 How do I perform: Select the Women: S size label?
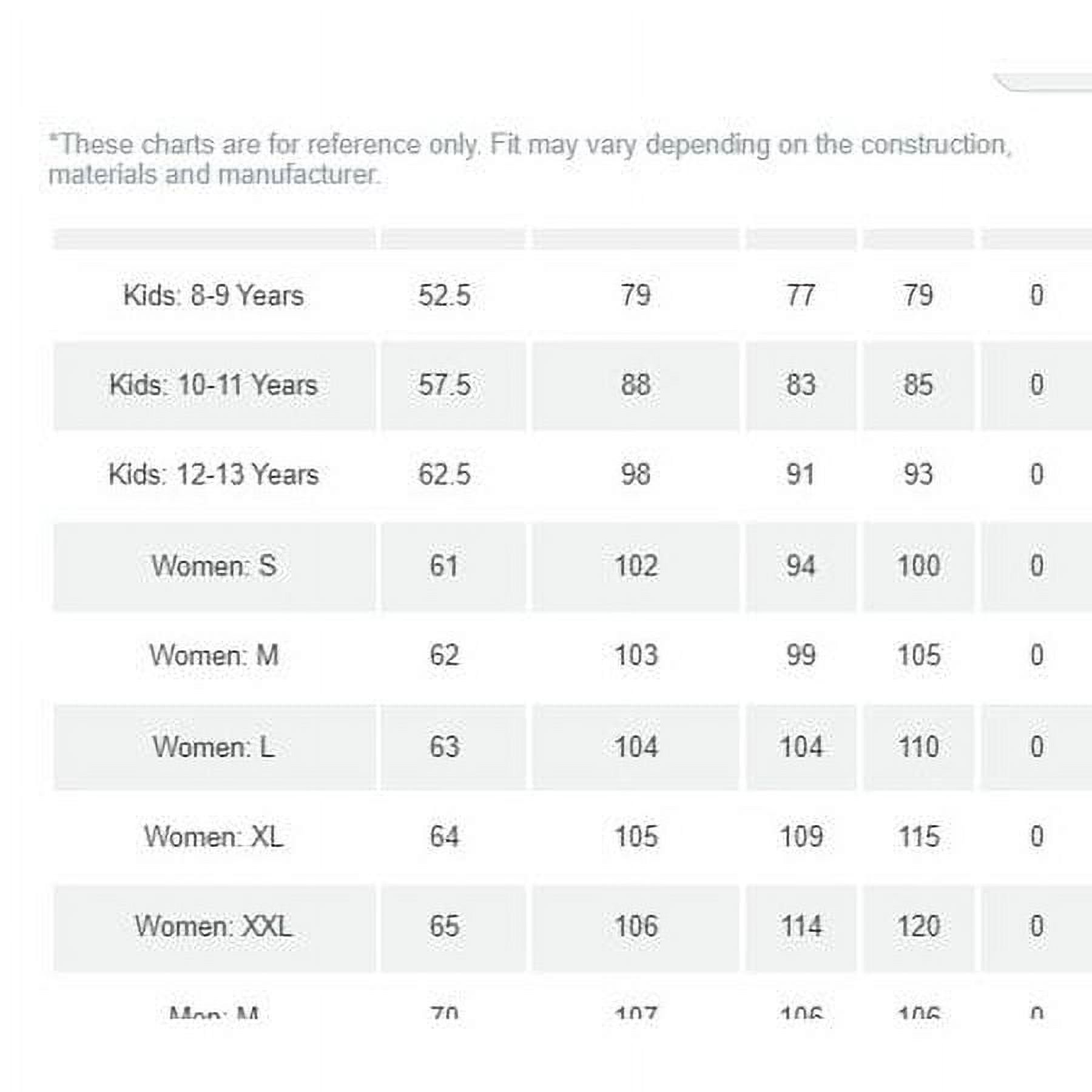pyautogui.click(x=214, y=565)
